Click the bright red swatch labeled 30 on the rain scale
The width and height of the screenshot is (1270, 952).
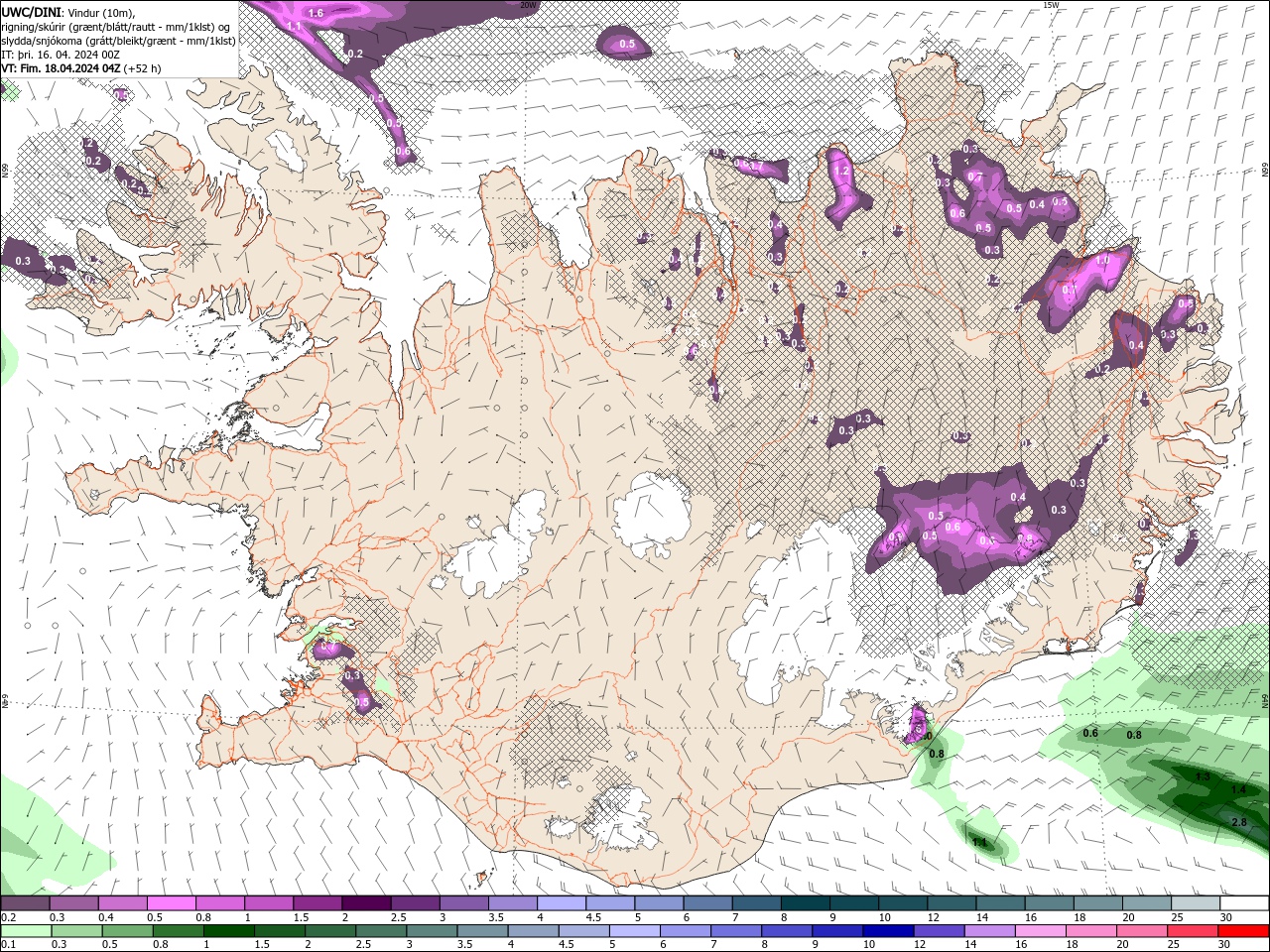coord(1244,931)
